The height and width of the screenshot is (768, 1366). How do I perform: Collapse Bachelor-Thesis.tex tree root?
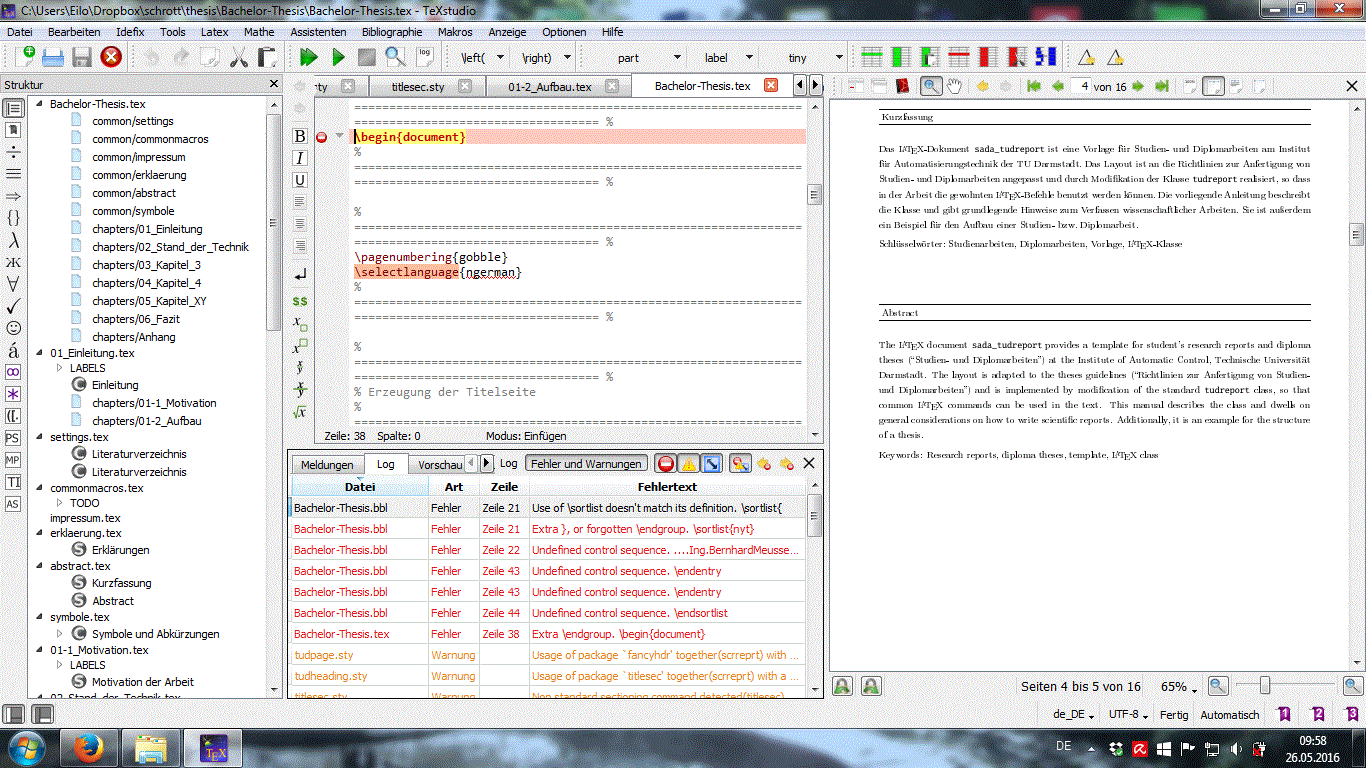40,104
